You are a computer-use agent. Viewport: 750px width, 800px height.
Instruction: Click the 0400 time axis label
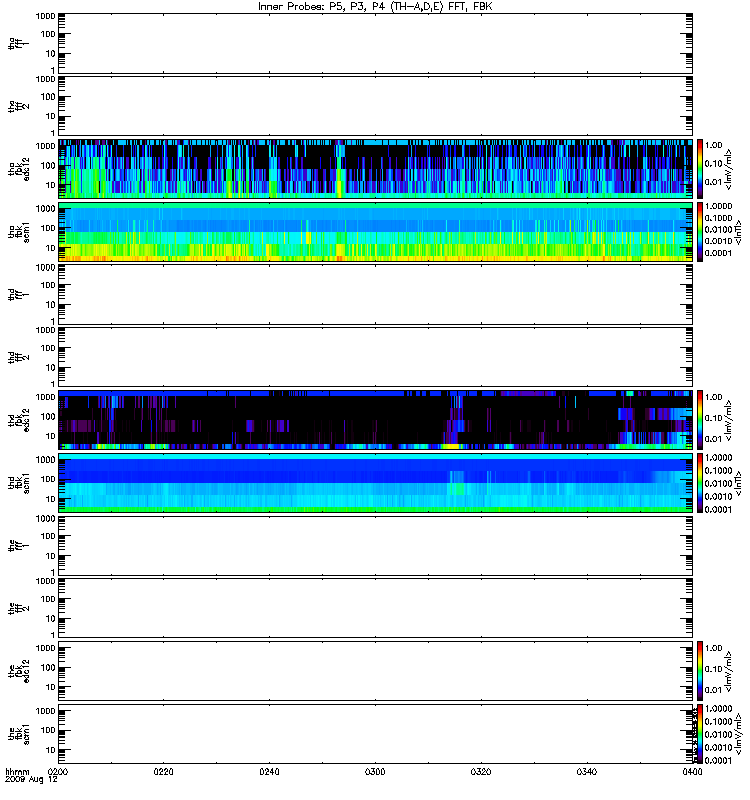692,772
